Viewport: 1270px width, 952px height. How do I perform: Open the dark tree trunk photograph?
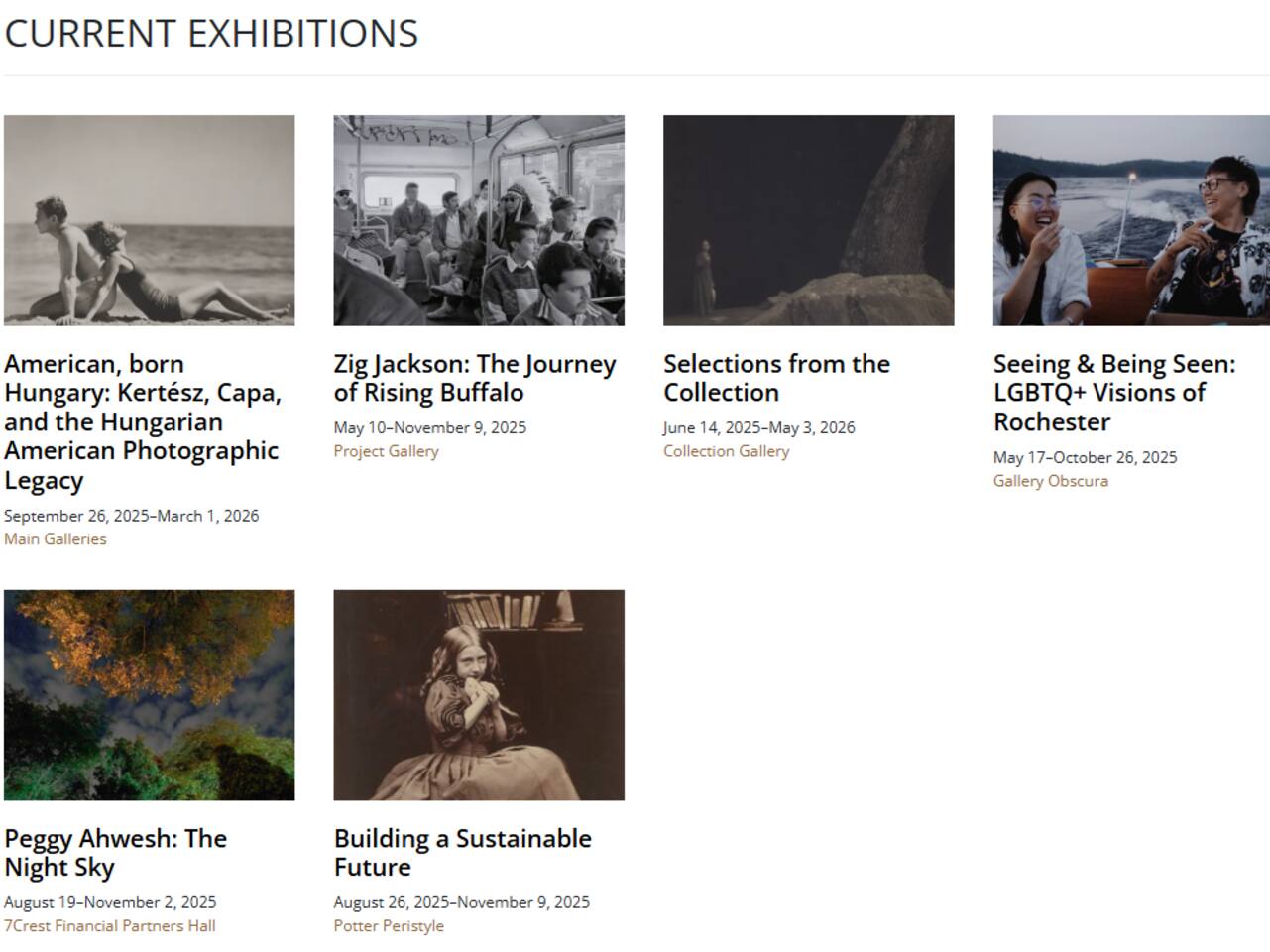click(808, 220)
